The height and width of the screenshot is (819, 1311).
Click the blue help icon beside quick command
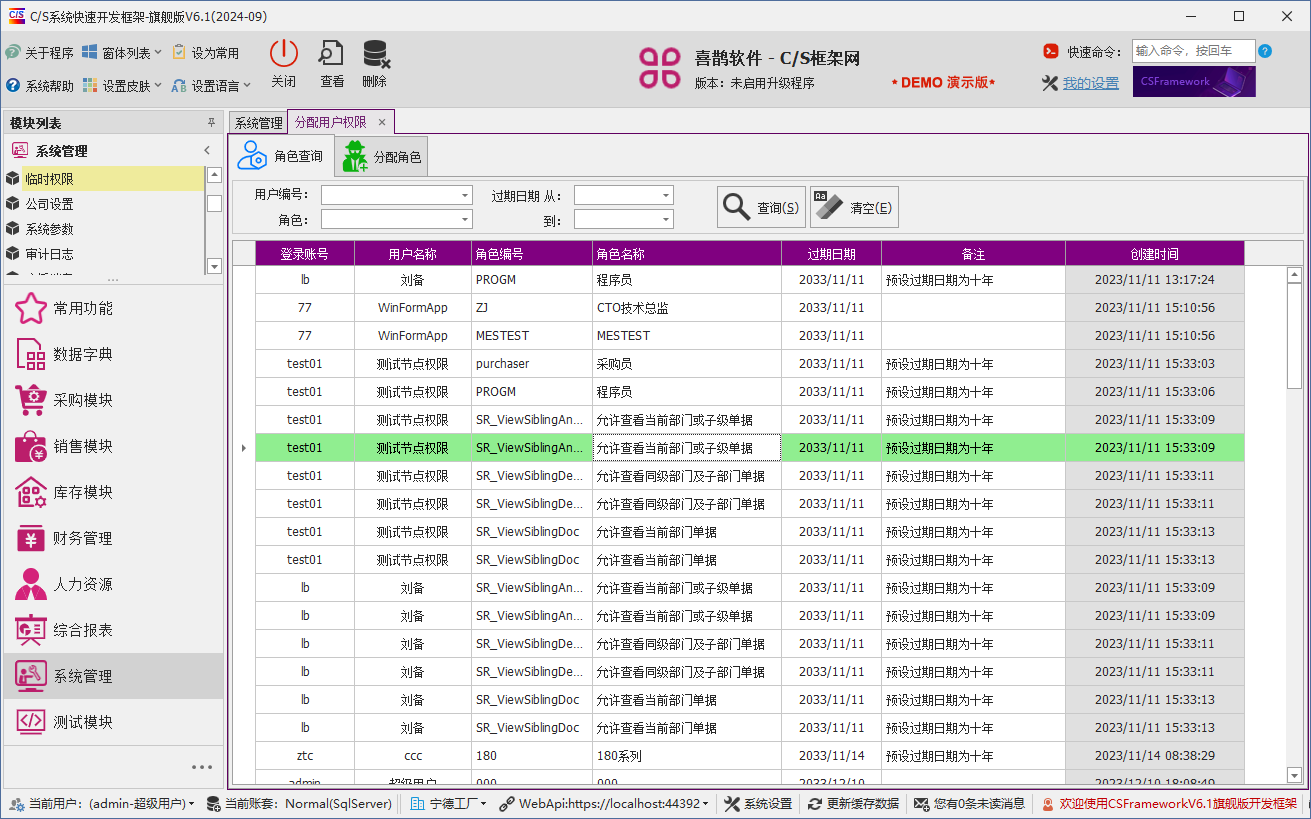coord(1265,51)
